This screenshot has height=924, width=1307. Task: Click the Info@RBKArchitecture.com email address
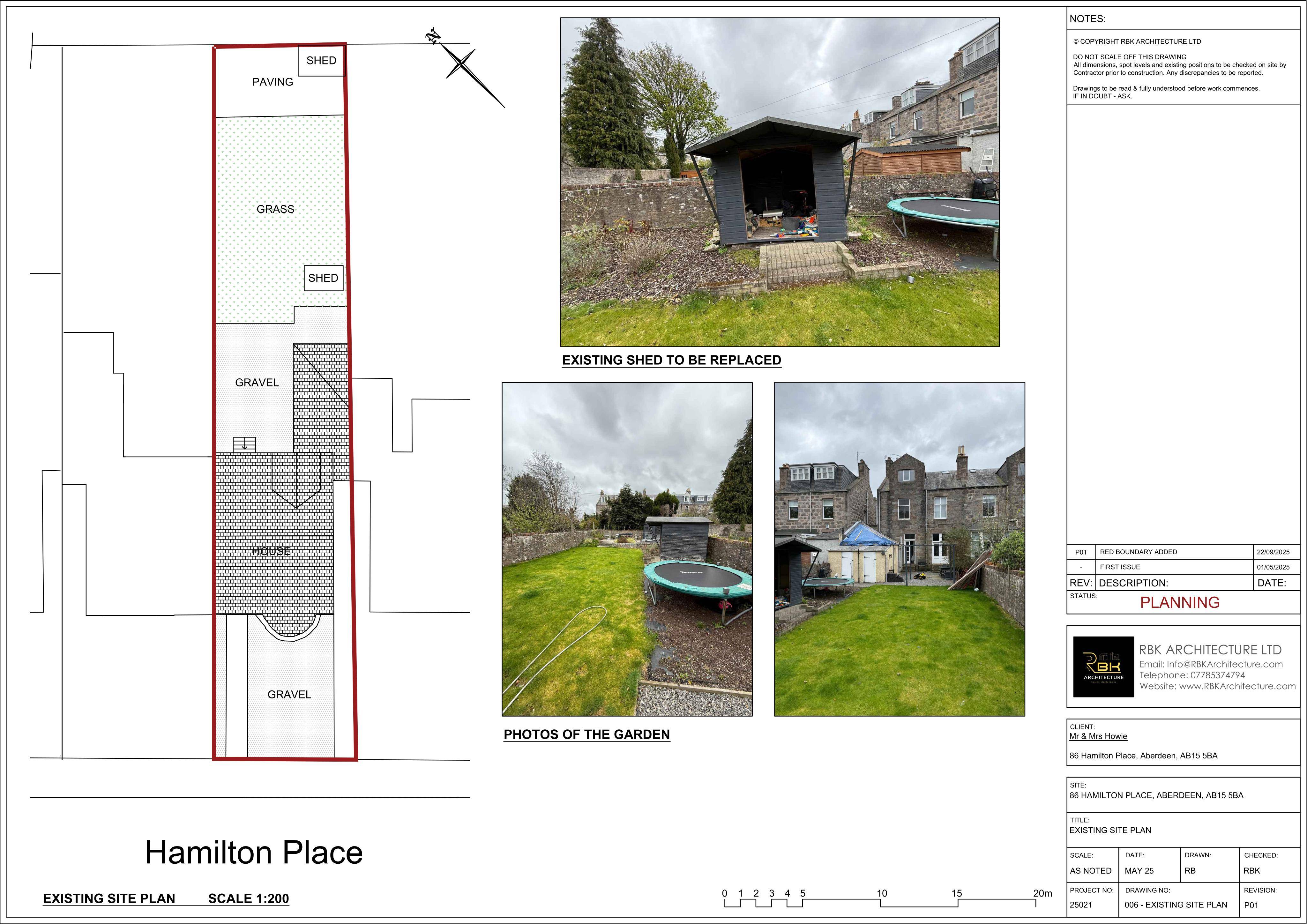(x=1224, y=664)
